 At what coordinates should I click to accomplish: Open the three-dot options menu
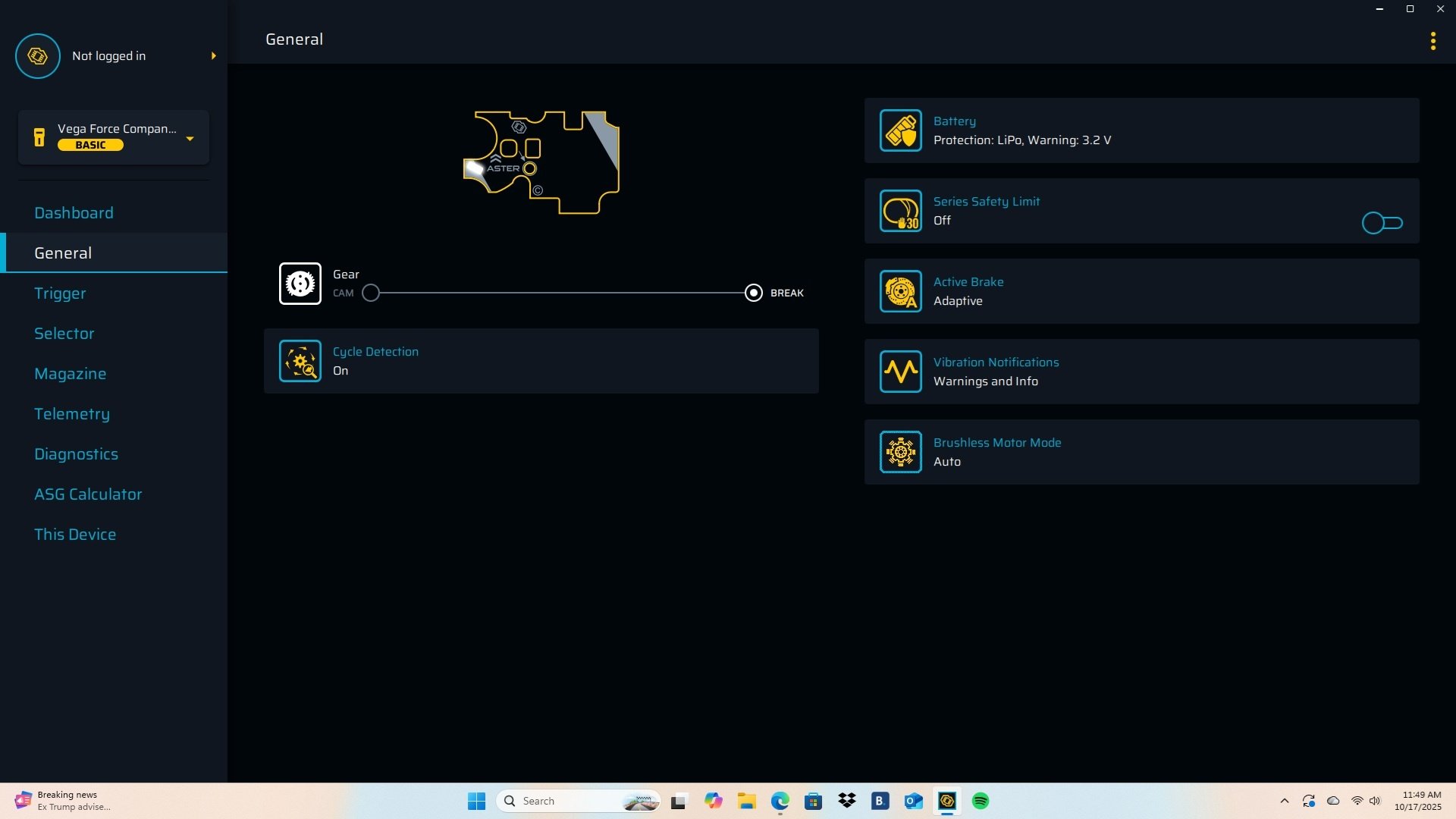coord(1432,41)
